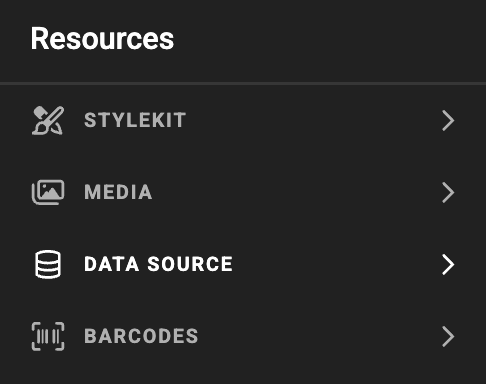Image resolution: width=486 pixels, height=384 pixels.
Task: Click the Resources panel heading
Action: coord(102,39)
